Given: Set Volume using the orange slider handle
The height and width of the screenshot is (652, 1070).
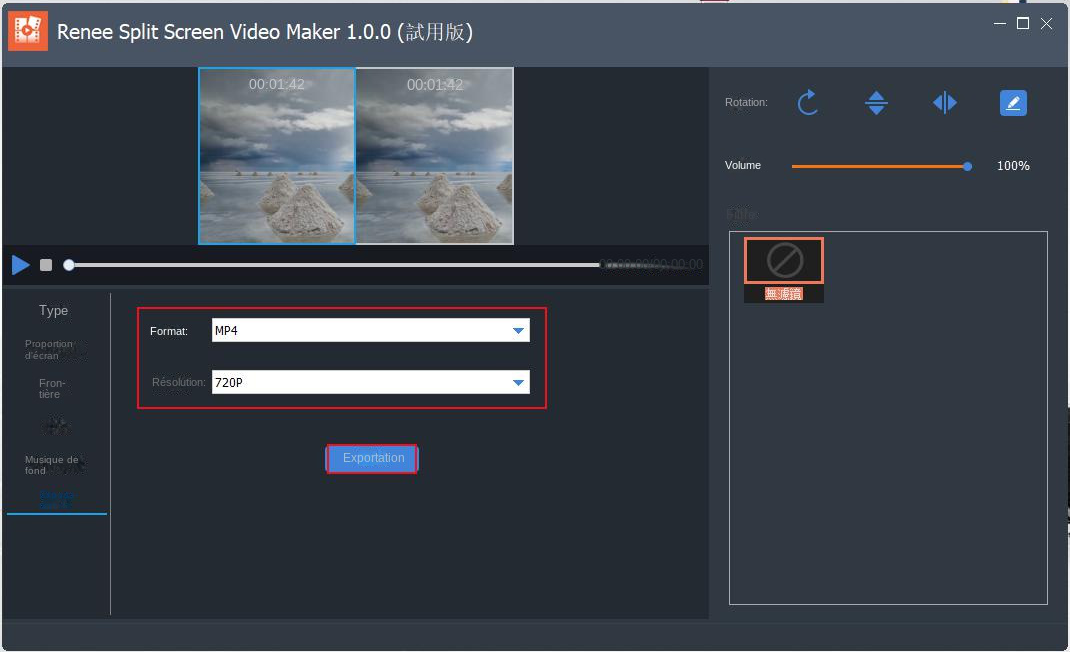Looking at the screenshot, I should click(x=966, y=166).
